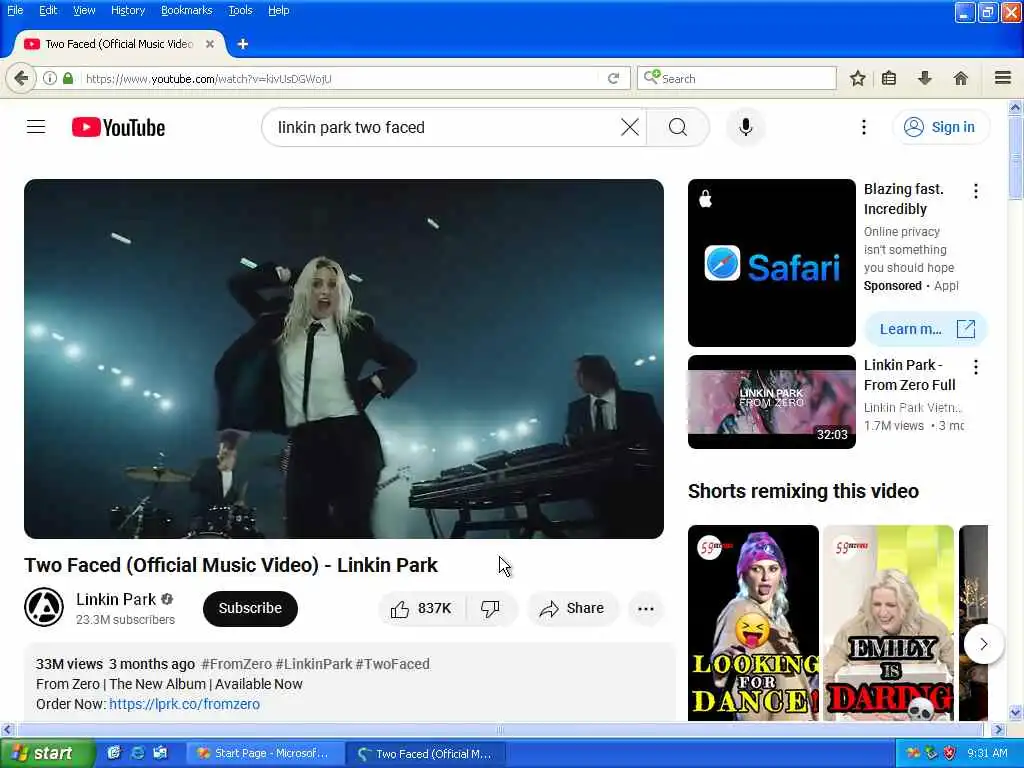Open the lprk.co/fromzero link
This screenshot has height=768, width=1024.
[x=184, y=704]
